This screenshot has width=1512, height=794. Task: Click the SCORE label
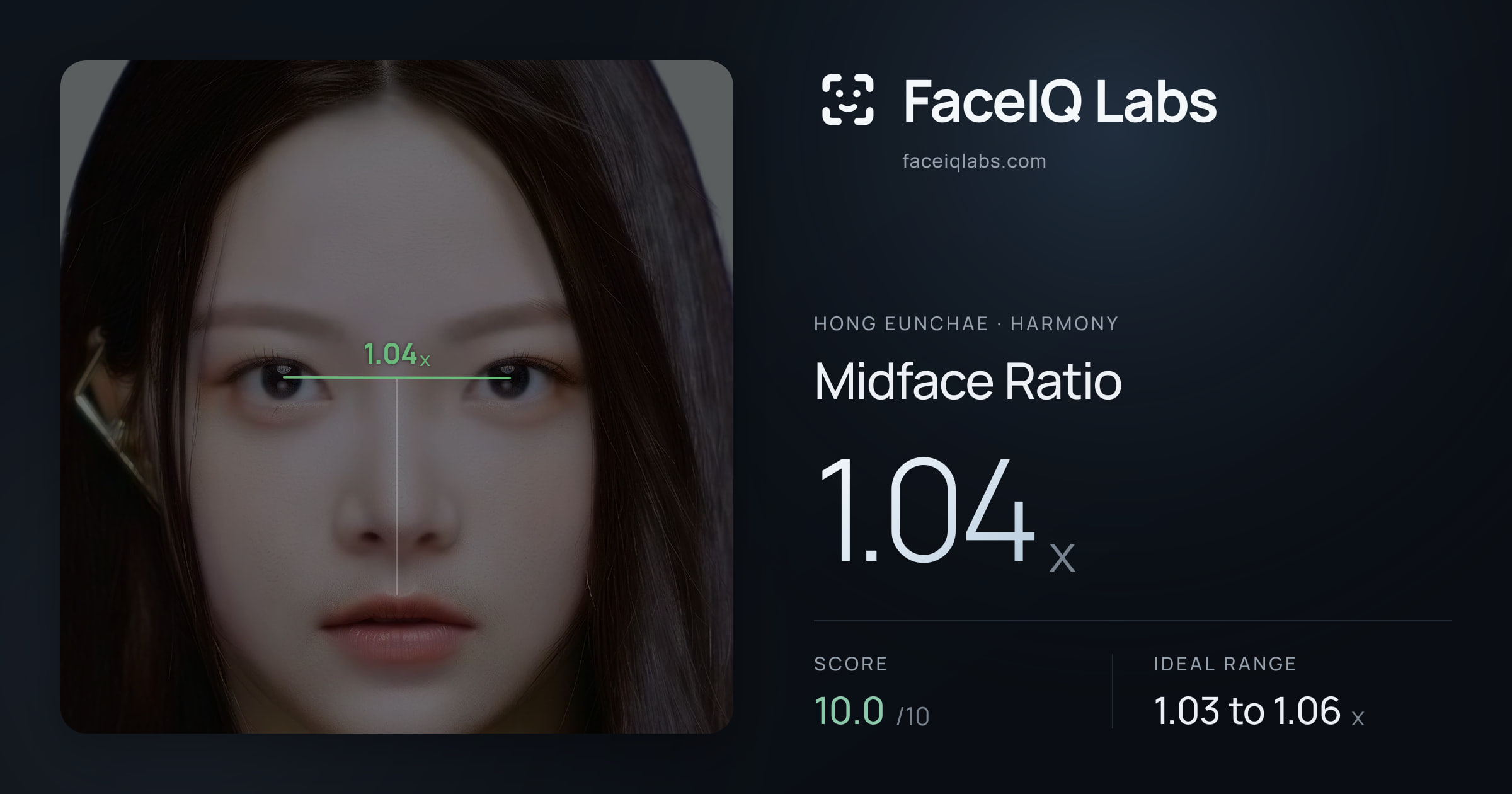pyautogui.click(x=850, y=664)
